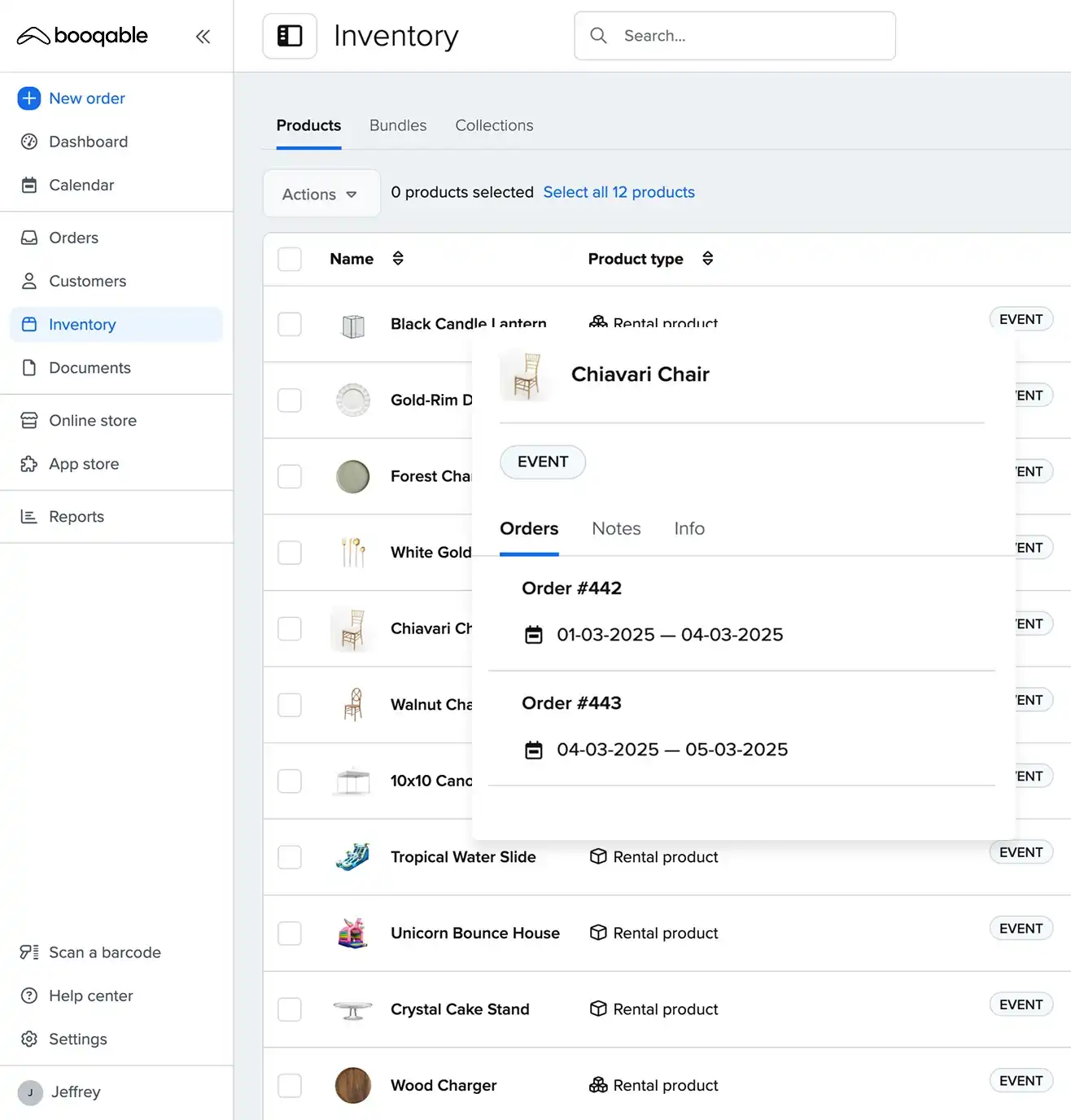Click the EVENT tag on Crystal Cake Stand row
Screen dimensions: 1071x1120
click(1021, 1004)
